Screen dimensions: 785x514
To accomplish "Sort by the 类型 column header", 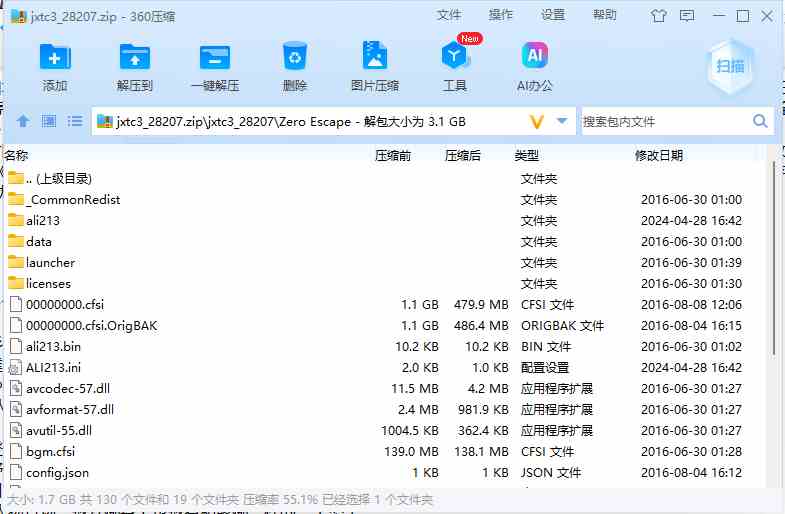I will [527, 156].
